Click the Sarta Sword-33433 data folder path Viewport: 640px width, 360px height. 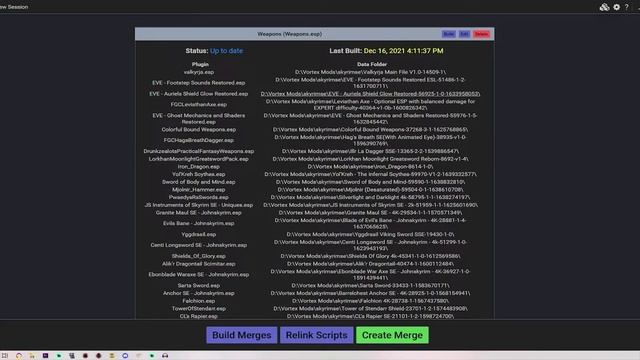(x=370, y=285)
